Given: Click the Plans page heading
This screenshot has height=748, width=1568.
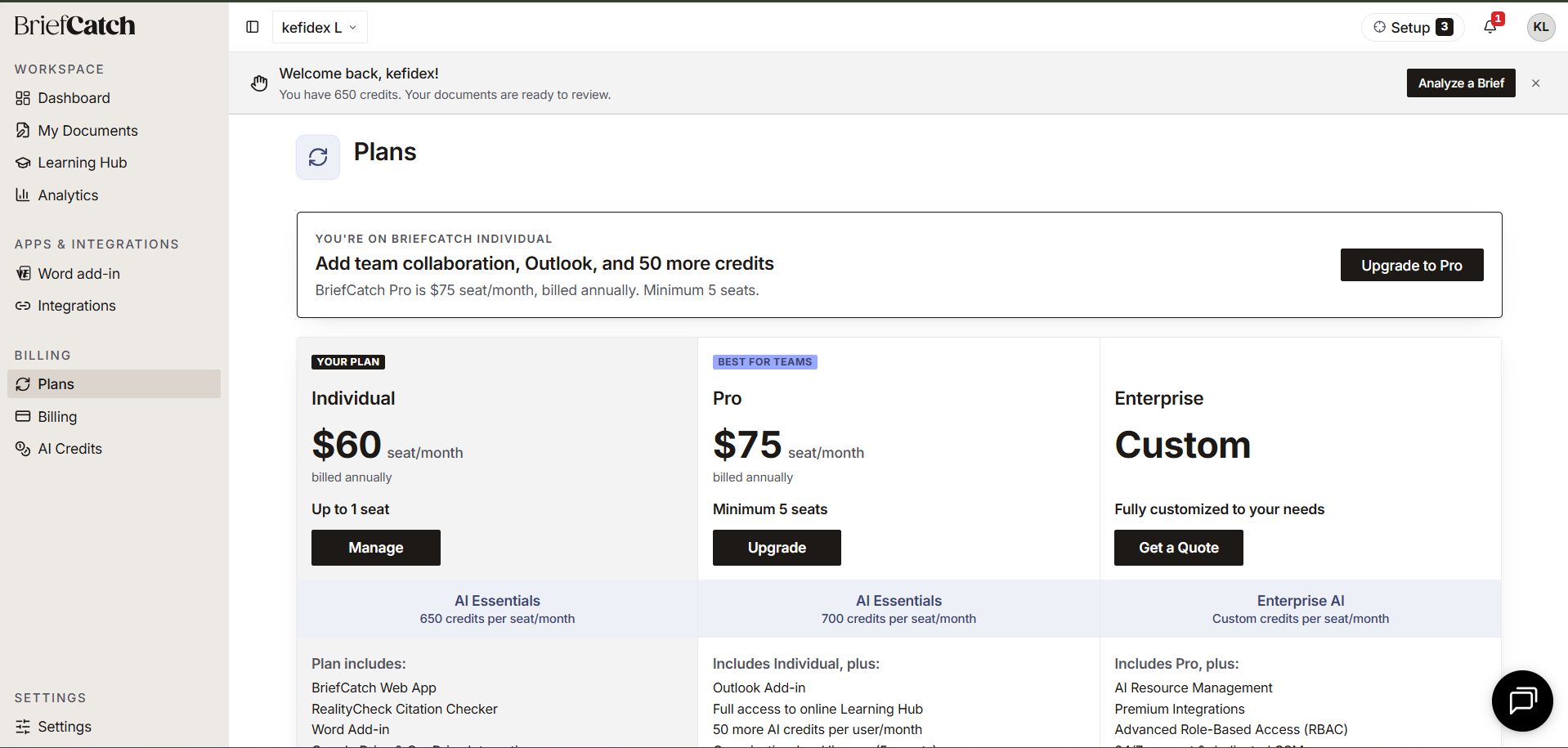Looking at the screenshot, I should click(385, 152).
